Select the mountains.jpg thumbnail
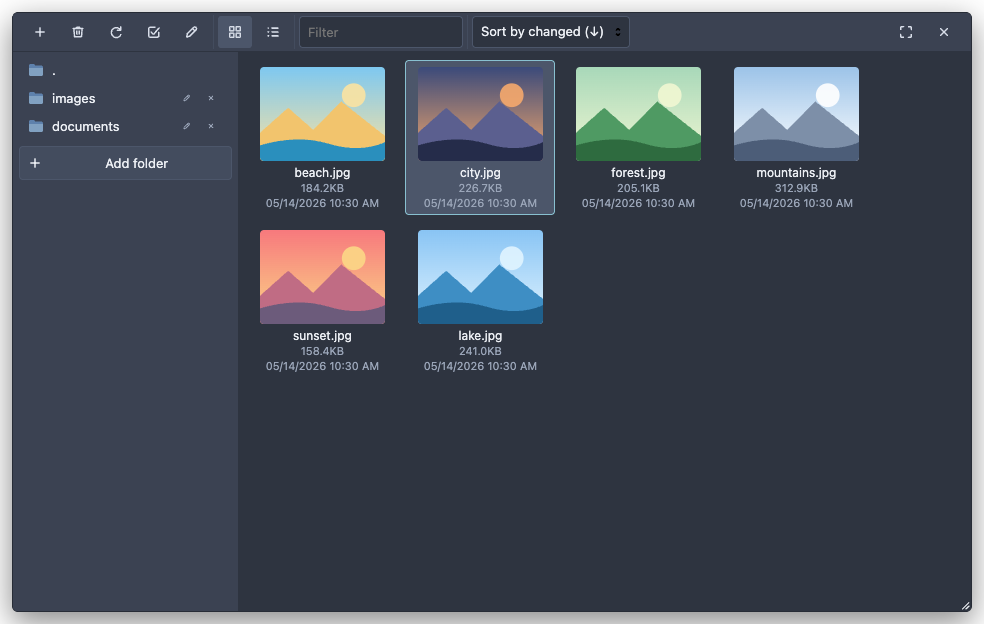Image resolution: width=984 pixels, height=624 pixels. pyautogui.click(x=796, y=114)
